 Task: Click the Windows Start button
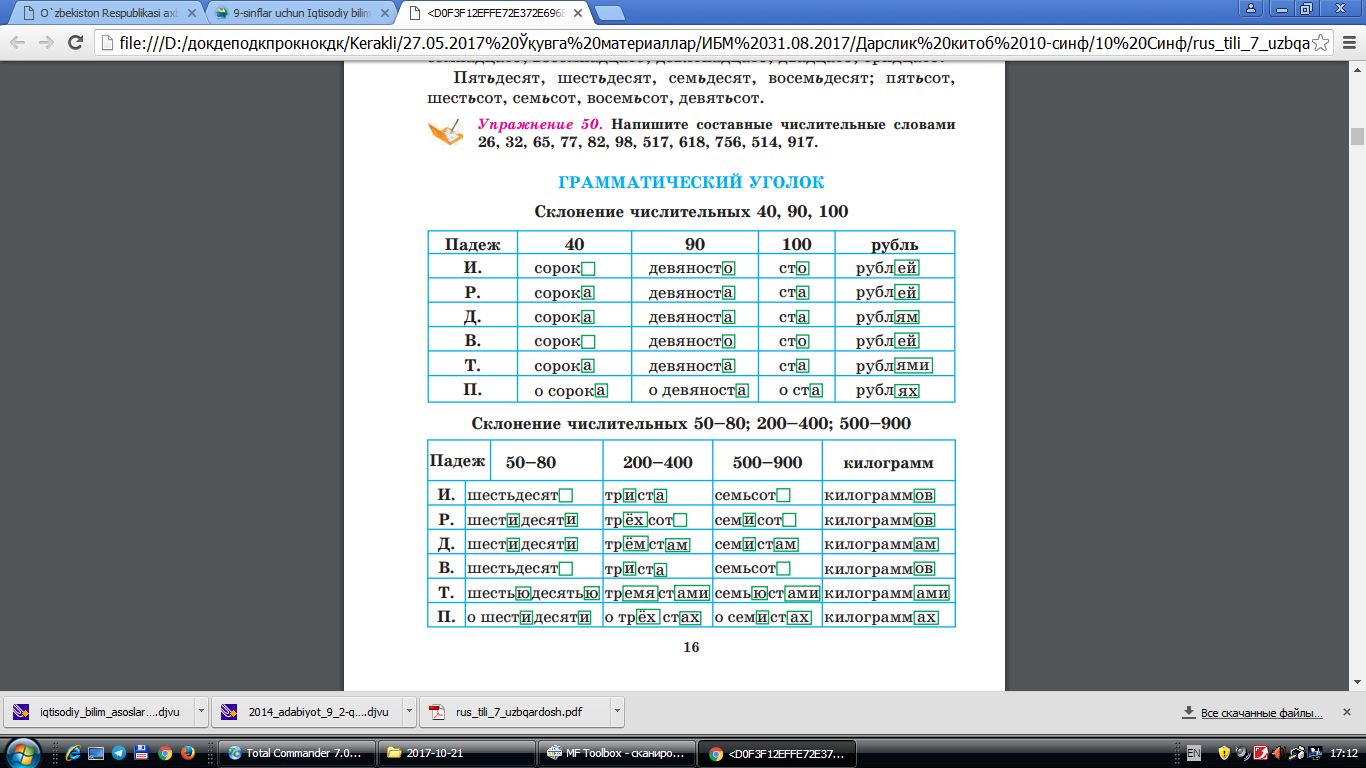click(23, 752)
